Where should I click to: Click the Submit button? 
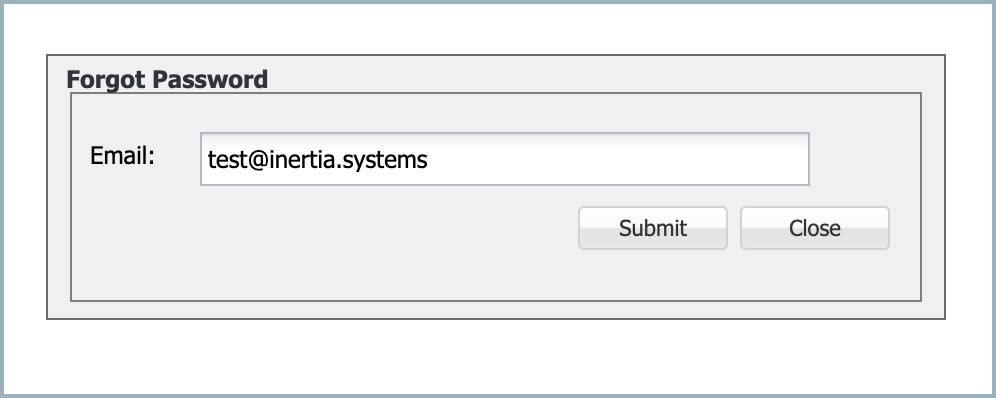pyautogui.click(x=652, y=228)
